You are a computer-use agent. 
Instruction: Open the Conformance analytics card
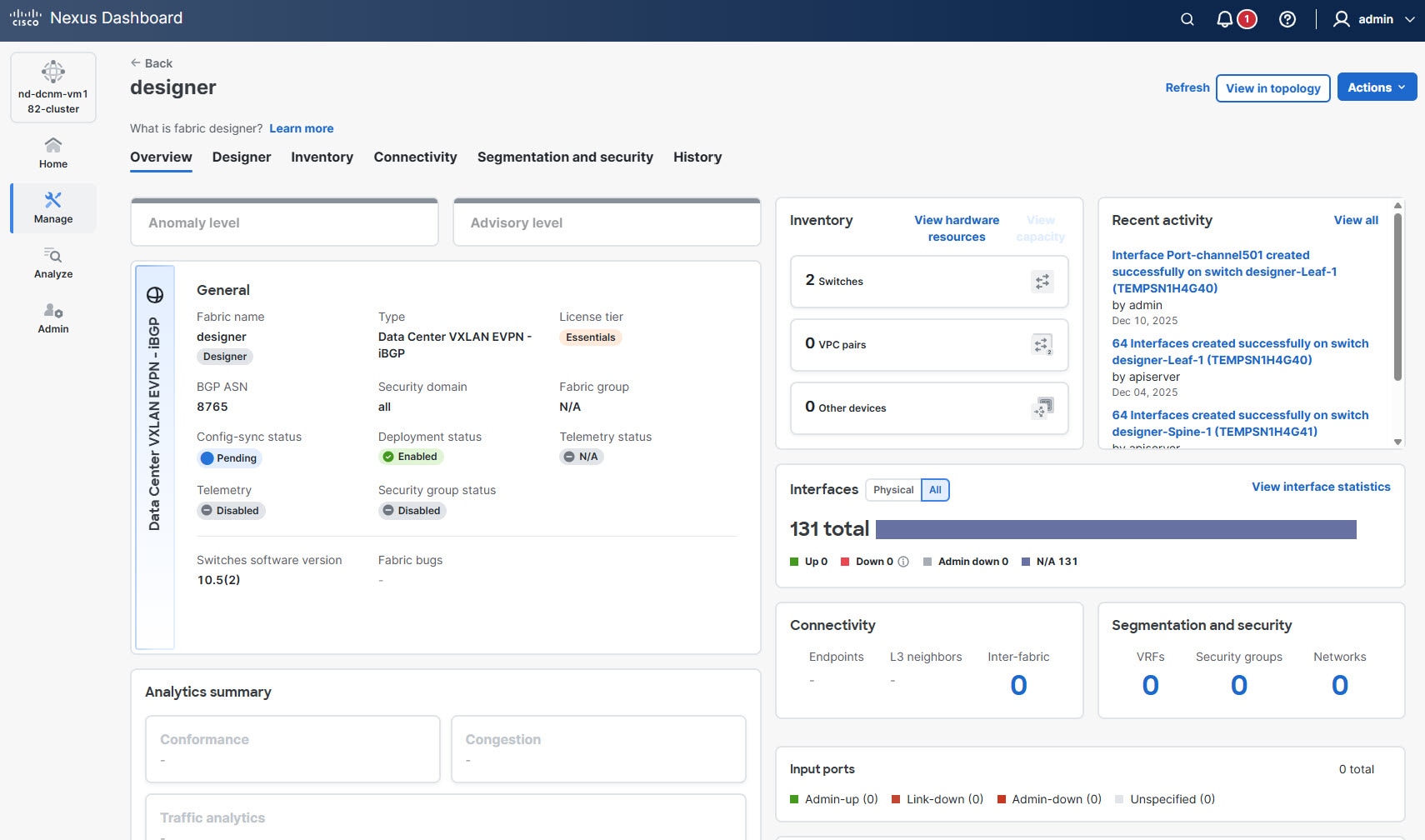tap(292, 749)
